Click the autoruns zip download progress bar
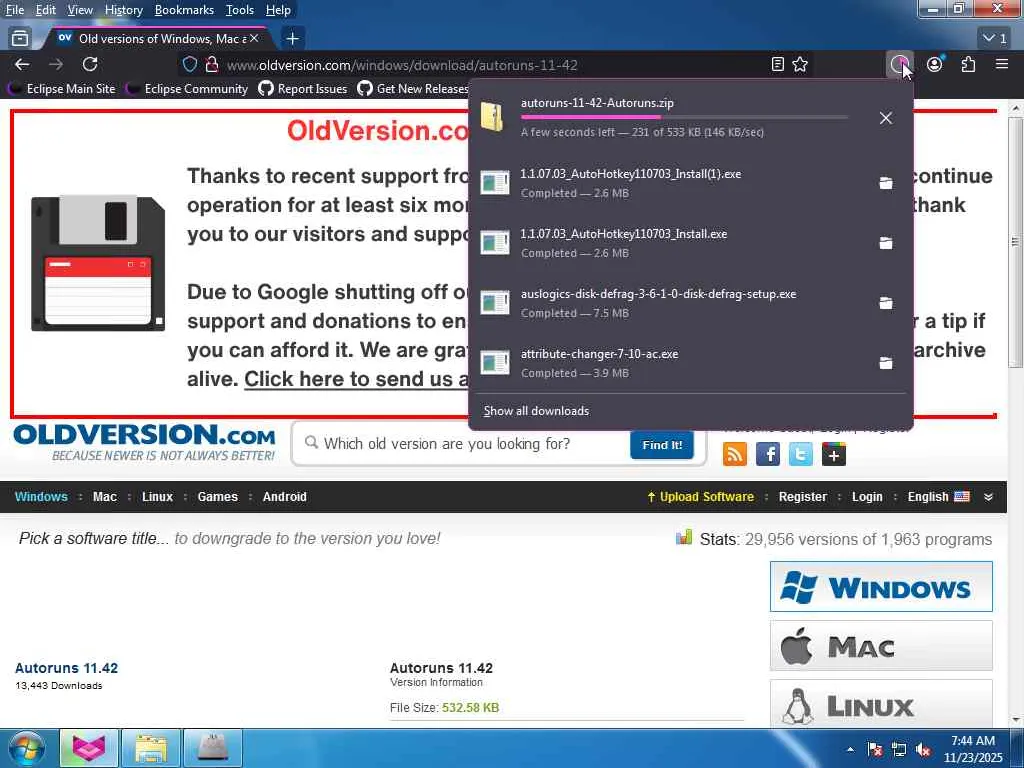1024x768 pixels. coord(684,117)
